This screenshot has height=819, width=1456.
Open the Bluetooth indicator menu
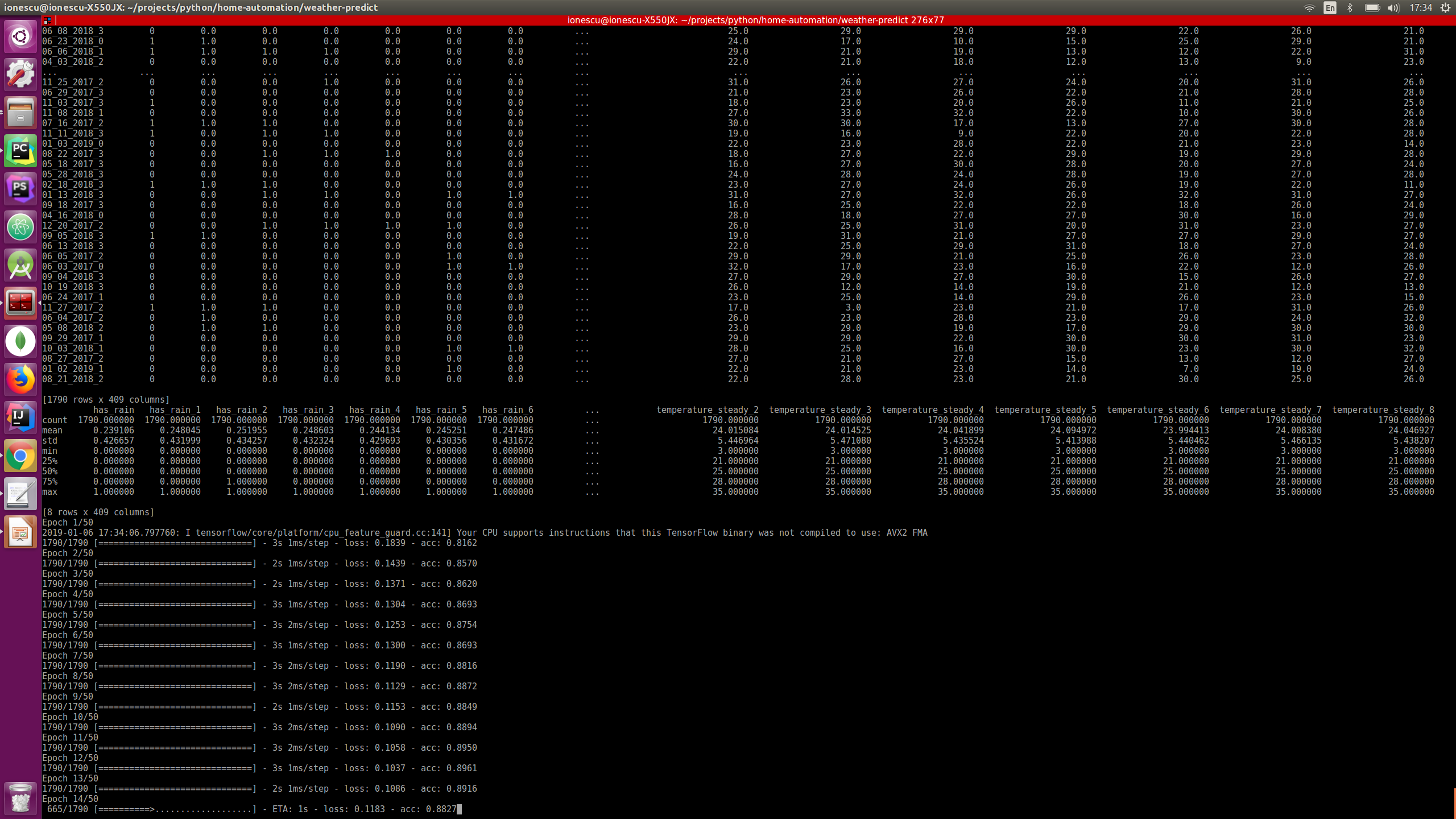[1350, 8]
